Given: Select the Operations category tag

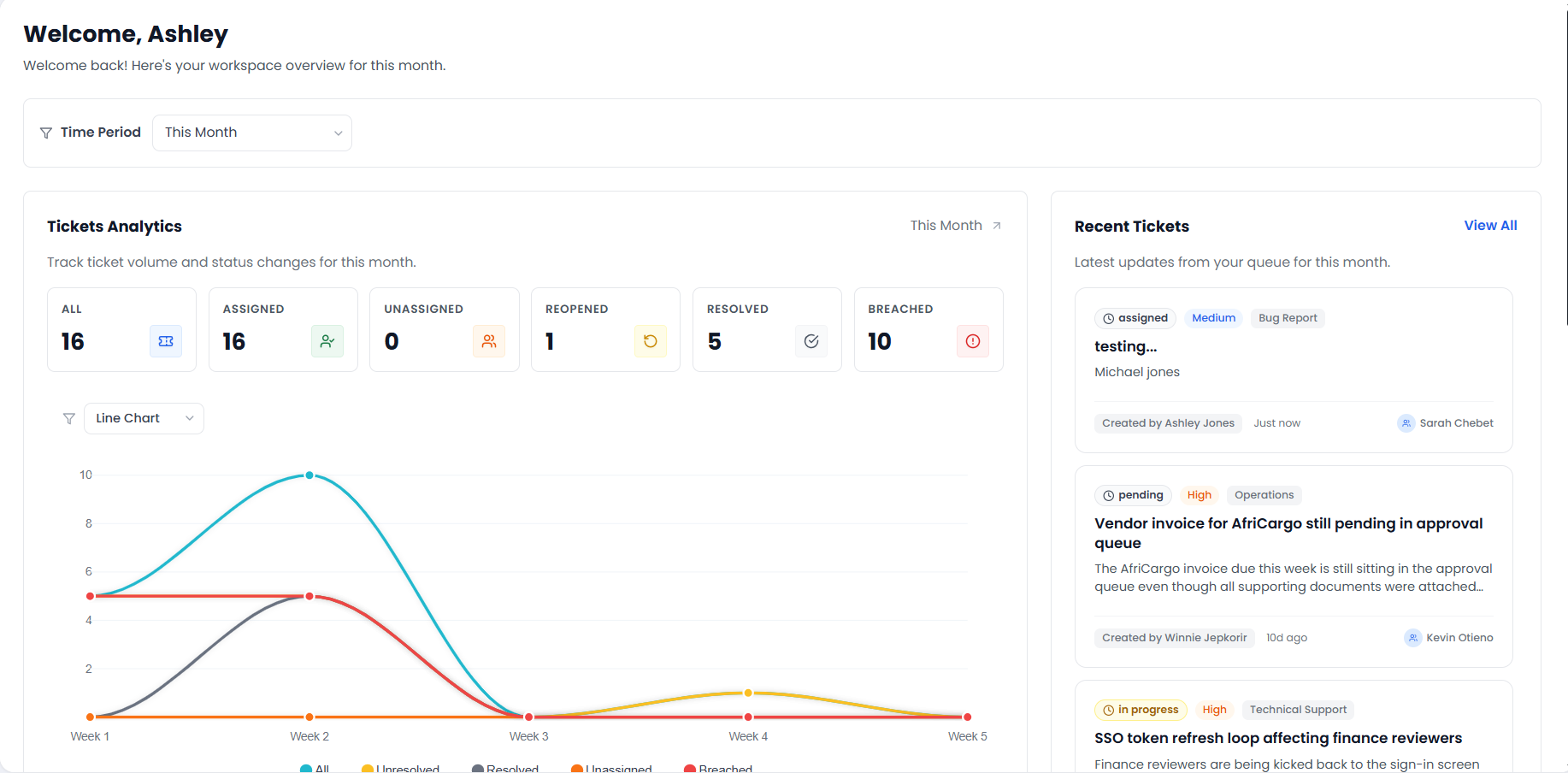Looking at the screenshot, I should tap(1264, 495).
